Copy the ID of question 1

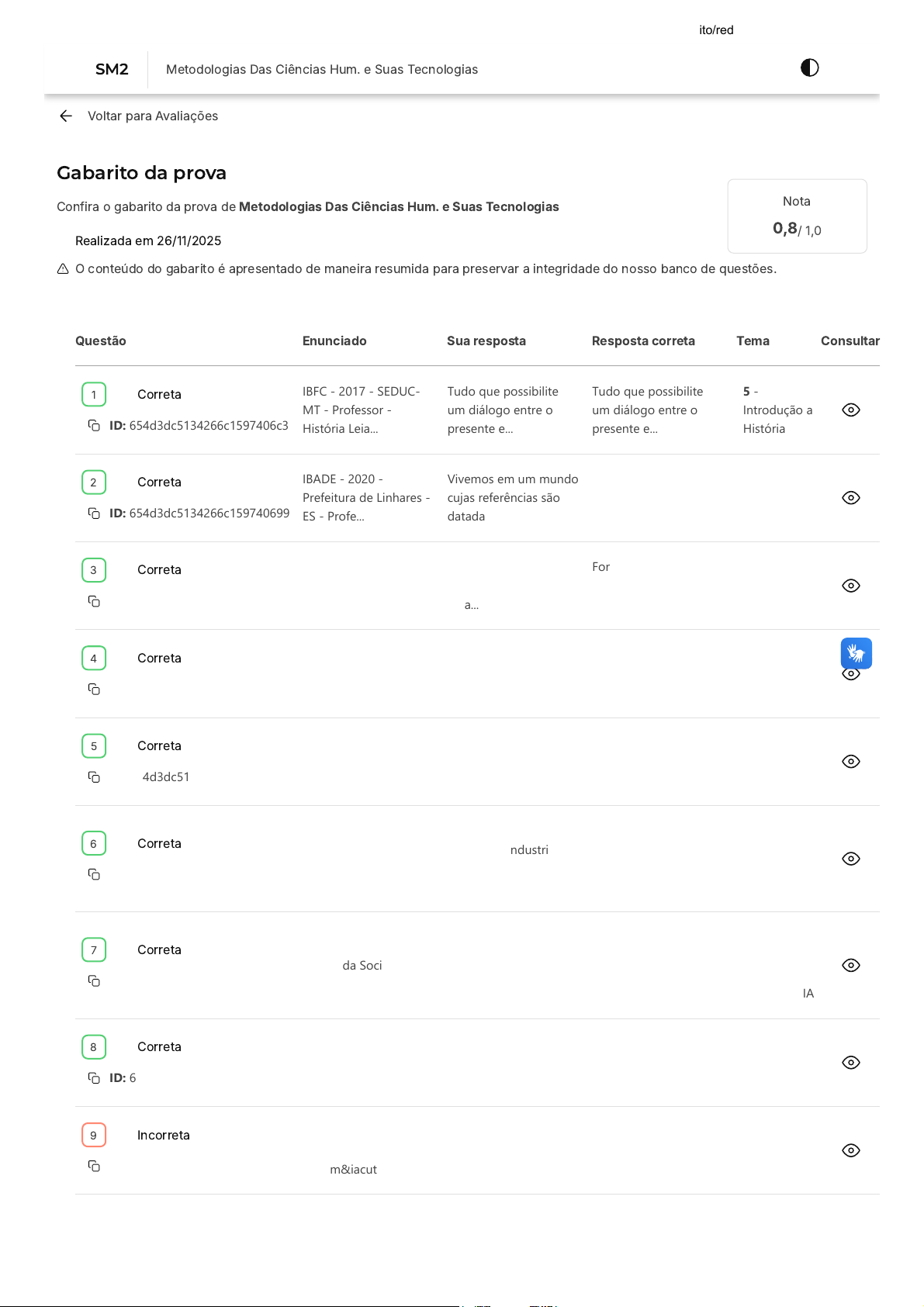(x=94, y=426)
